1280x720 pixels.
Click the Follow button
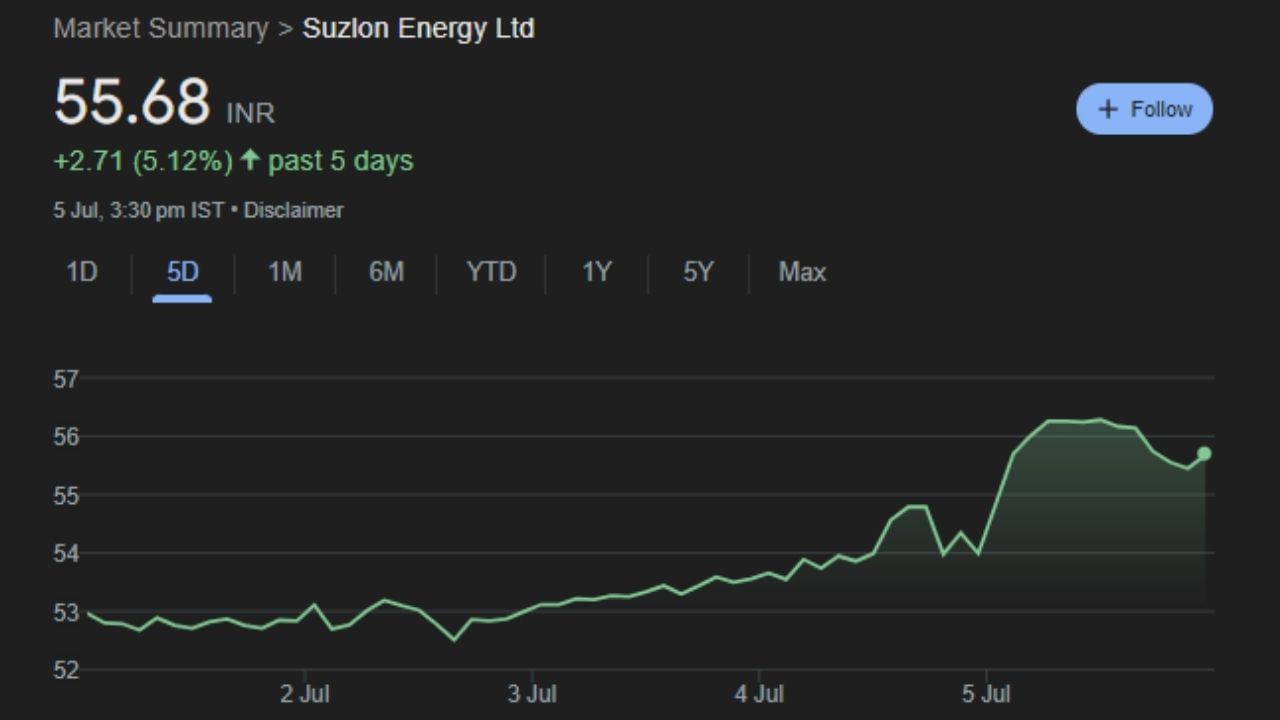click(1144, 109)
